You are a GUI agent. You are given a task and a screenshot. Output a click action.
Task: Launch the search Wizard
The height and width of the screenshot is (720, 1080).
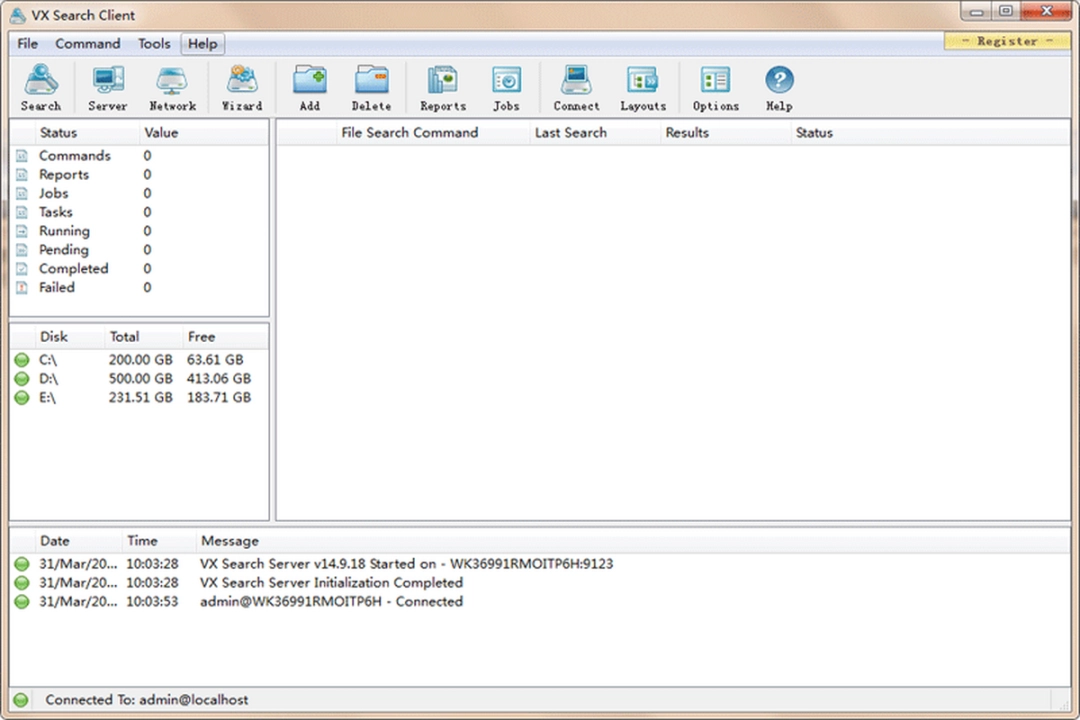coord(241,87)
